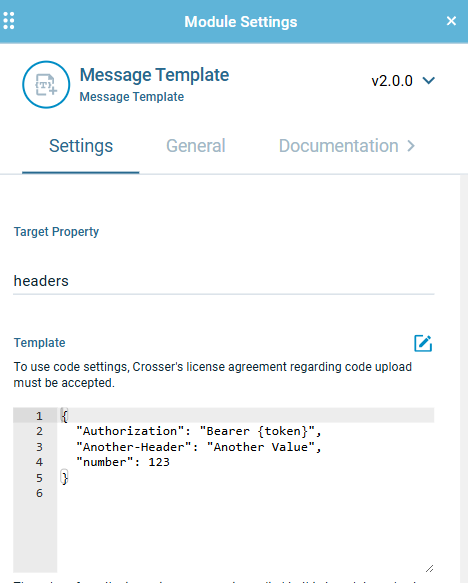The width and height of the screenshot is (468, 583).
Task: Open the Documentation tab
Action: (x=338, y=146)
